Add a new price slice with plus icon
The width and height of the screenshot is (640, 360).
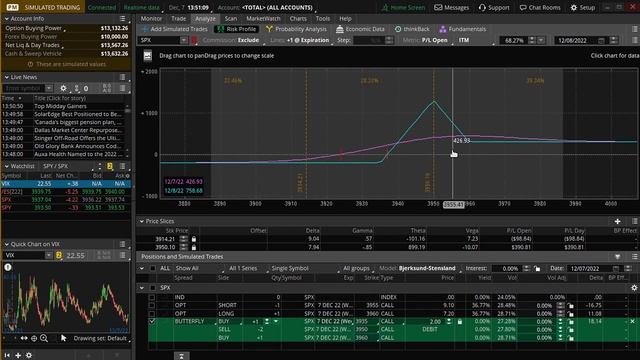618,221
